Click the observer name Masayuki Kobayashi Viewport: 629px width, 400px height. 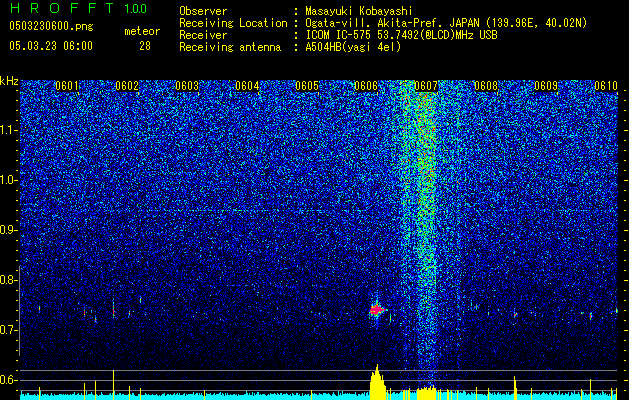pyautogui.click(x=359, y=11)
